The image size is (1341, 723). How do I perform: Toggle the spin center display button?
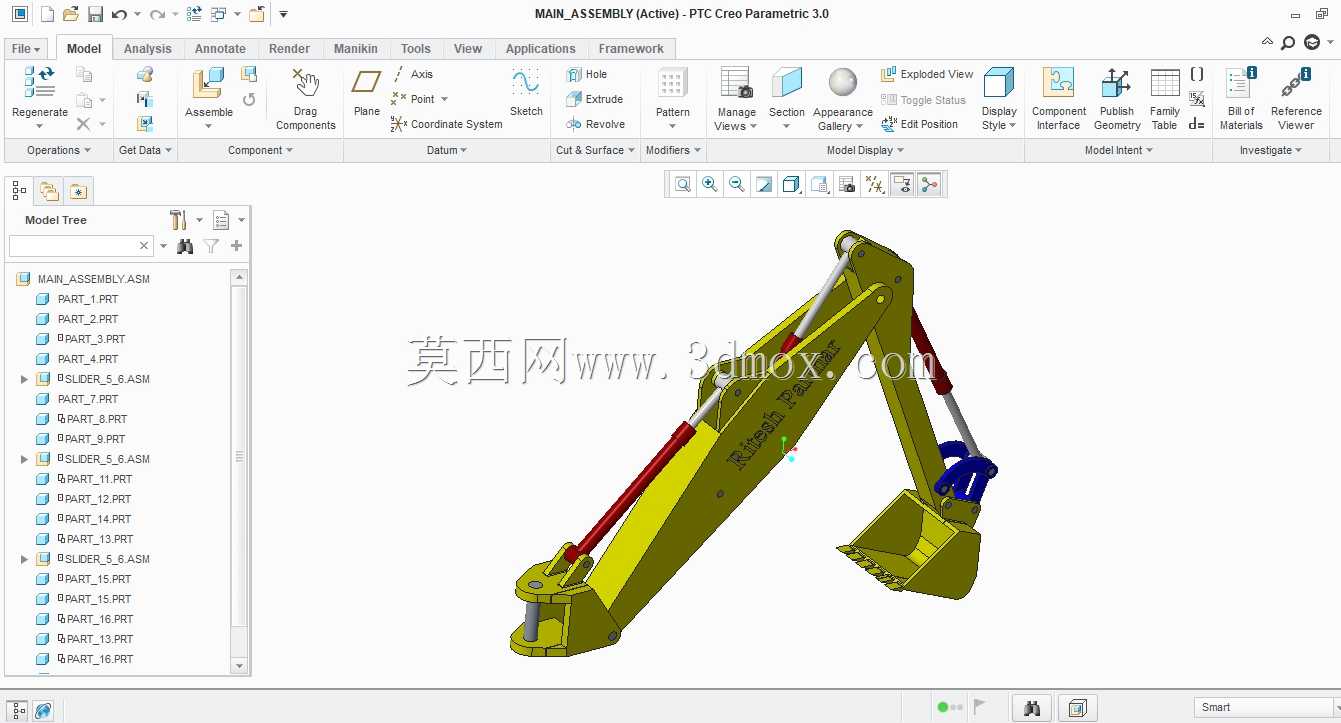(x=929, y=184)
